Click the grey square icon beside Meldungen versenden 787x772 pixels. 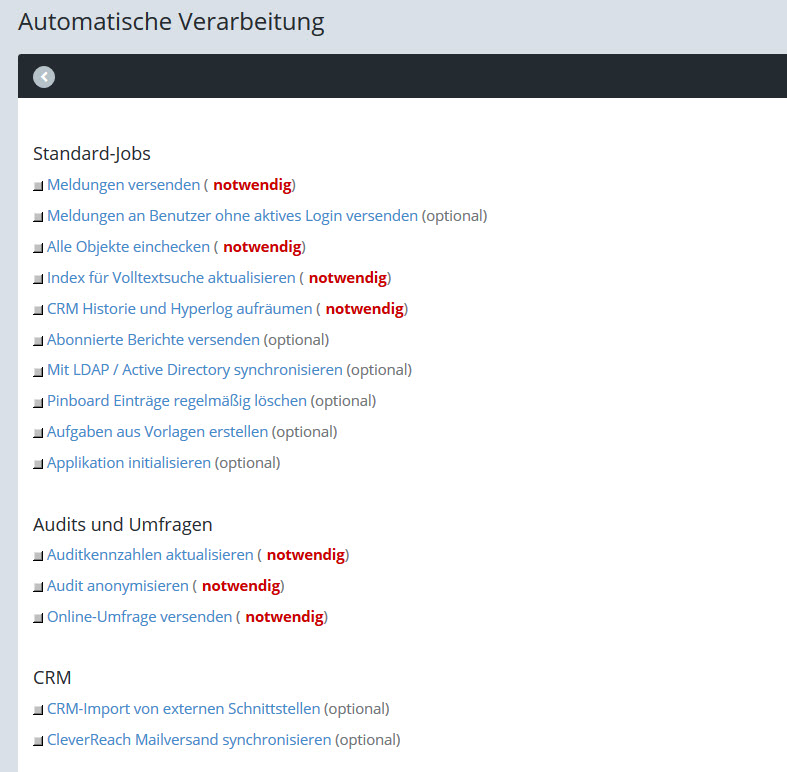click(38, 186)
